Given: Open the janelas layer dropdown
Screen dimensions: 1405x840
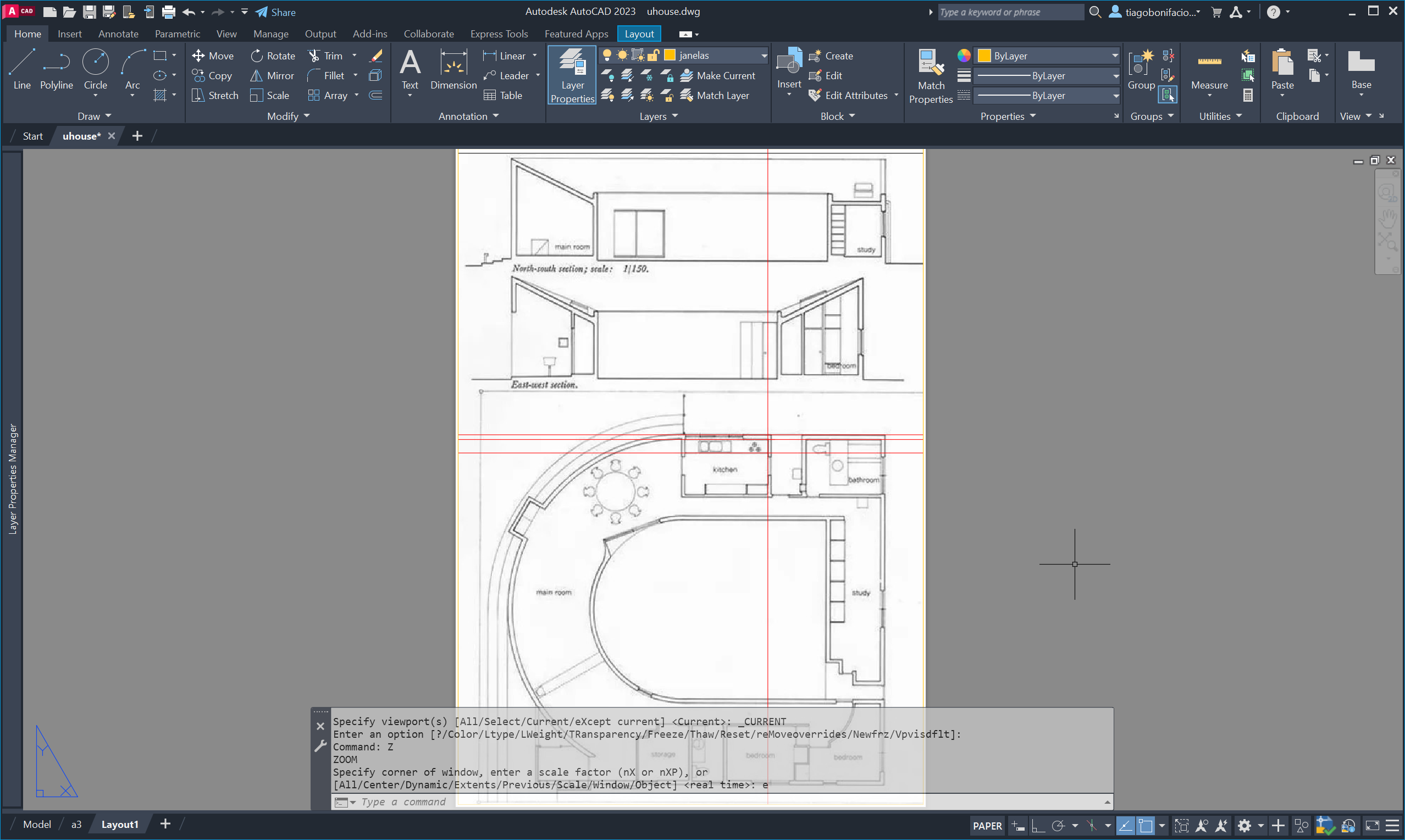Looking at the screenshot, I should (x=764, y=56).
